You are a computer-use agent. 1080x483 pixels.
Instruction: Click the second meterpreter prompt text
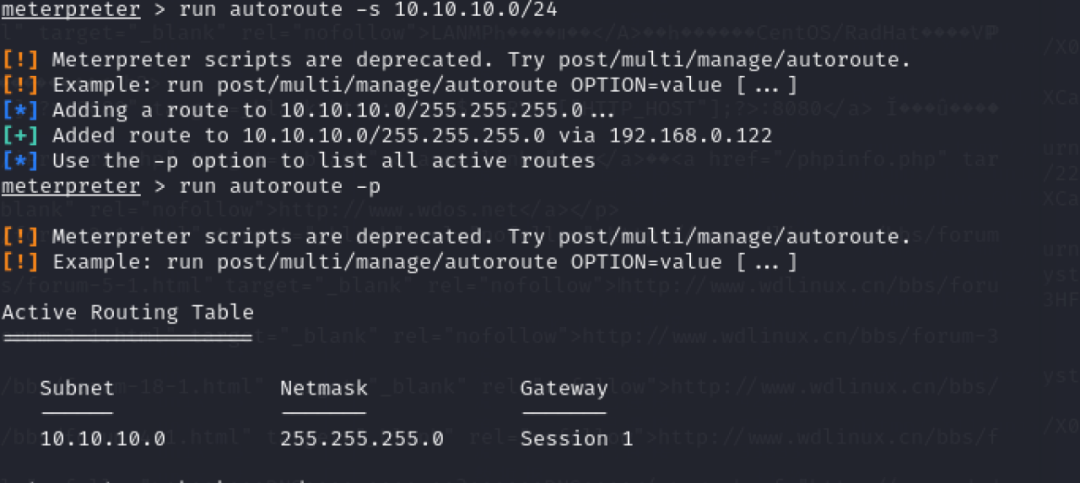(x=70, y=187)
